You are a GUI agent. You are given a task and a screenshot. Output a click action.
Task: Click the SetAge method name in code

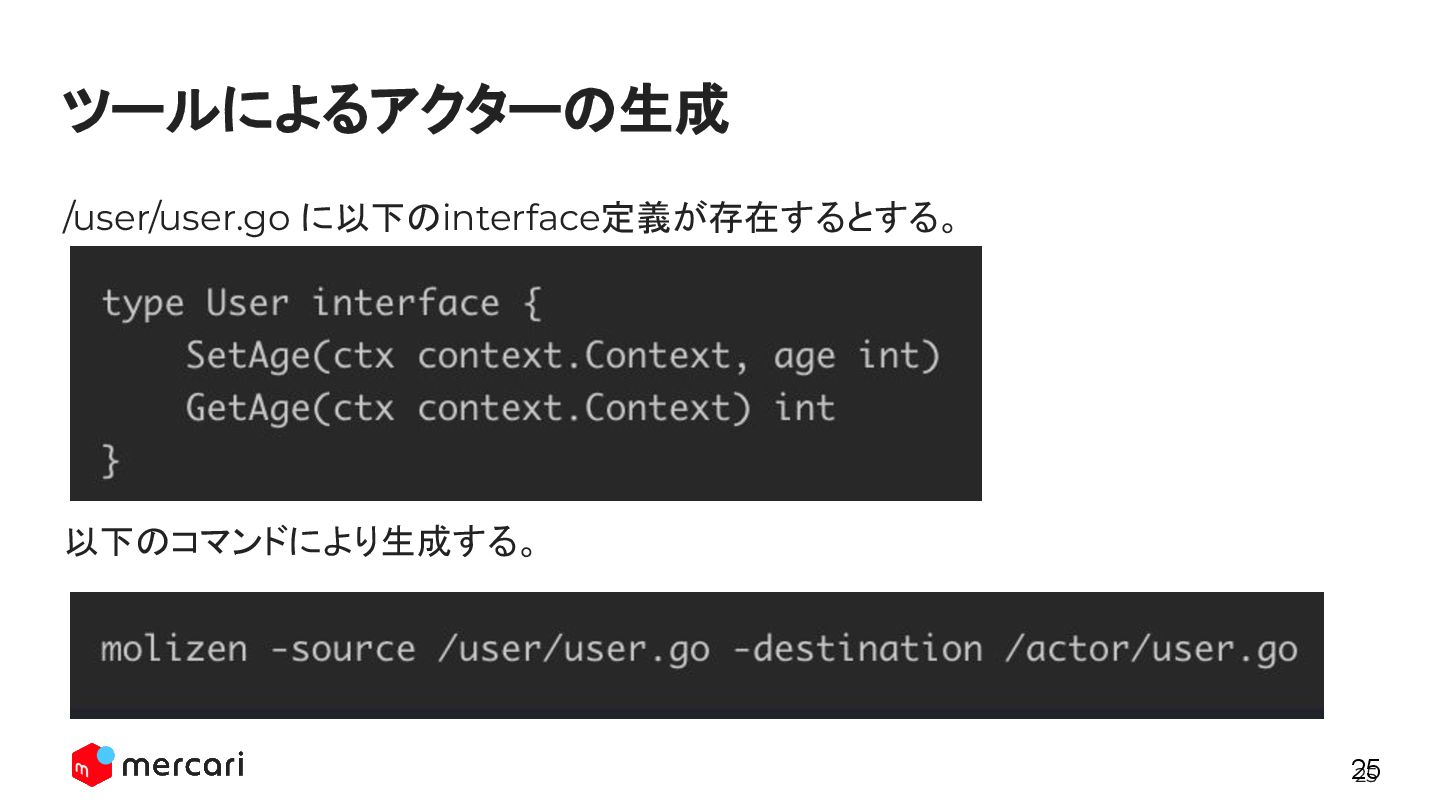pyautogui.click(x=248, y=356)
